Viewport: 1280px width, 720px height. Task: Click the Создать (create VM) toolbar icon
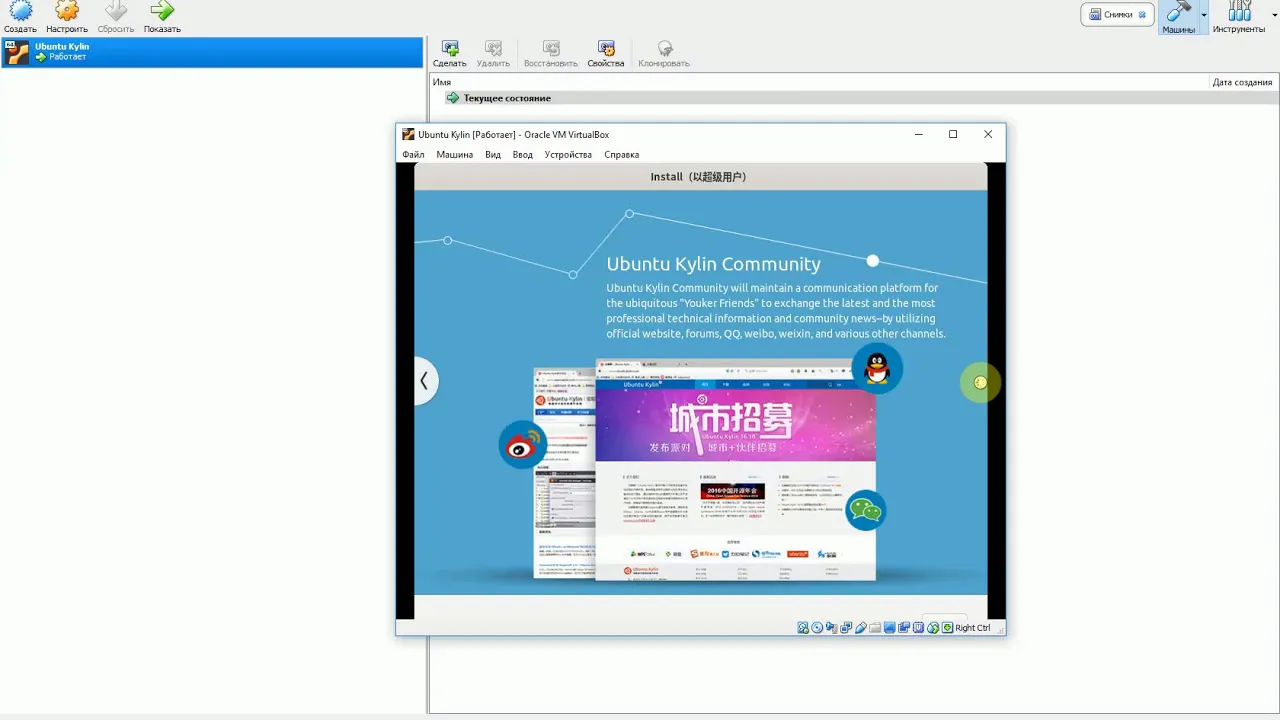pyautogui.click(x=20, y=11)
